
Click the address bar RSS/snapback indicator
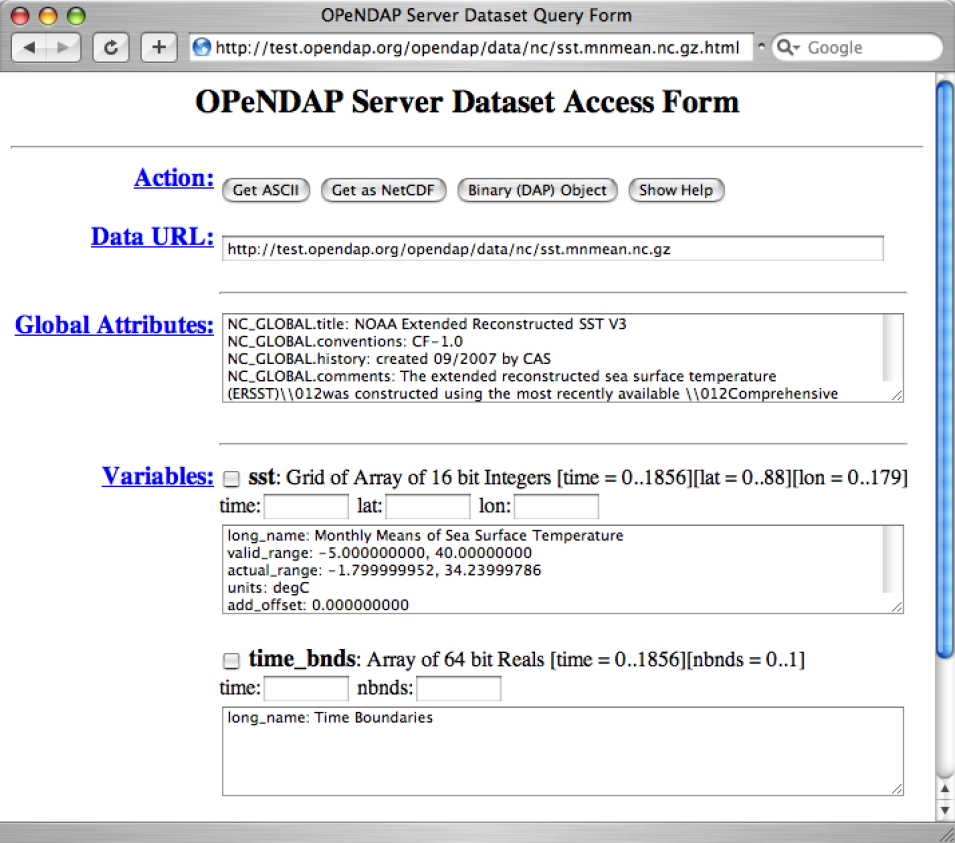click(x=761, y=46)
